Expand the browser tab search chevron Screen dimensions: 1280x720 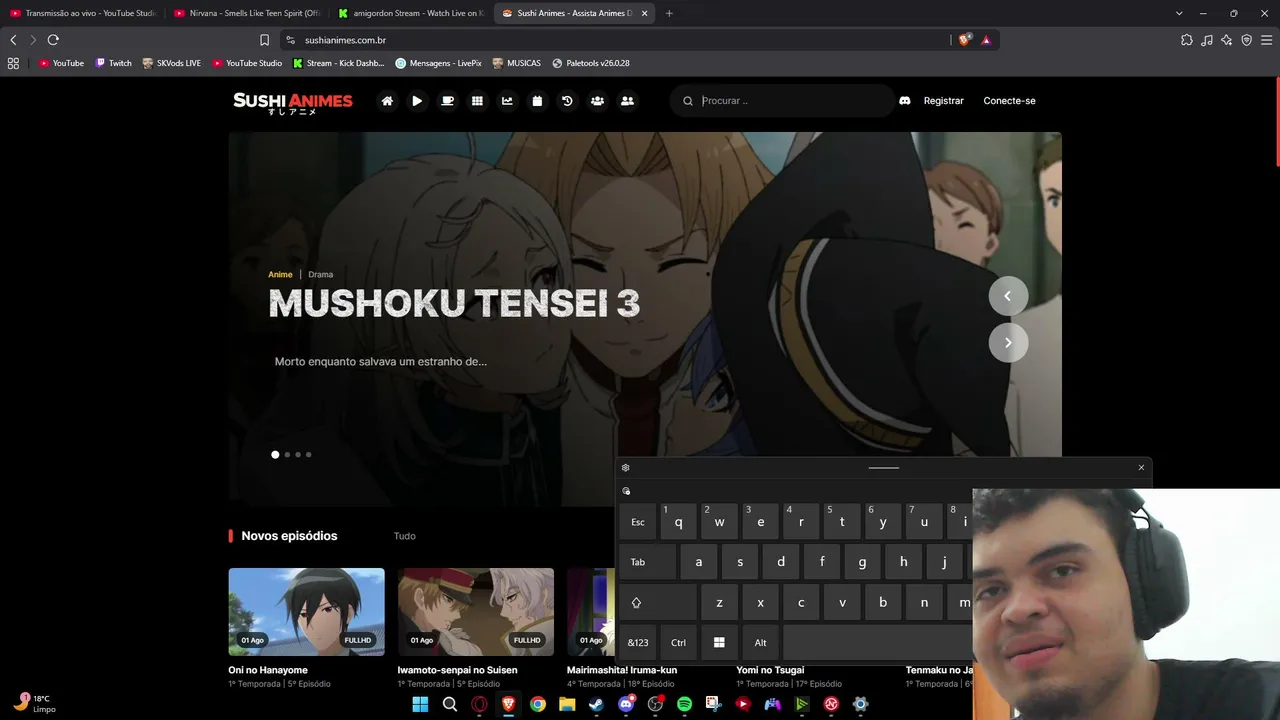coord(1179,13)
